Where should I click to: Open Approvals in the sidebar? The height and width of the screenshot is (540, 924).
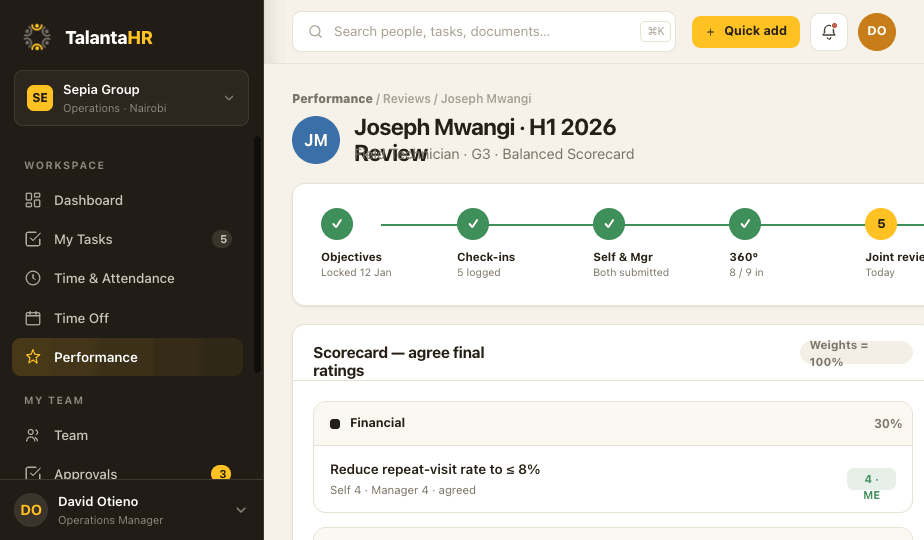pos(127,473)
